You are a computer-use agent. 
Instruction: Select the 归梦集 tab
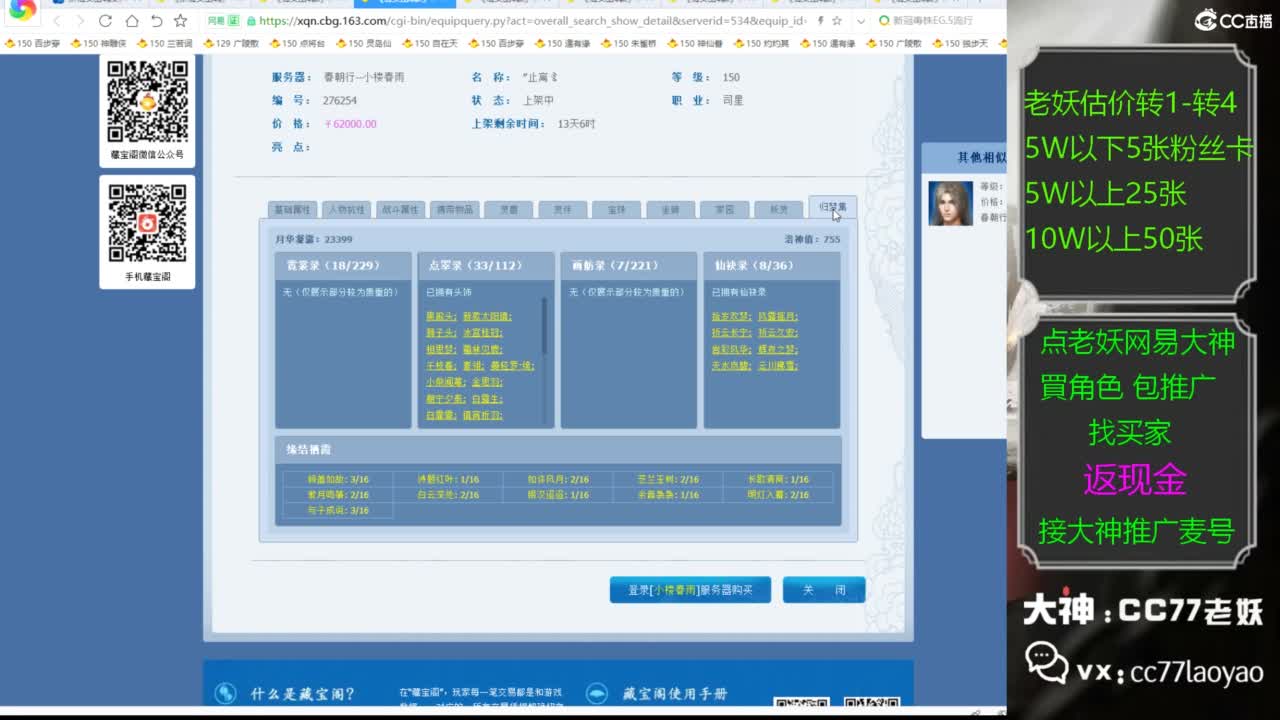pyautogui.click(x=832, y=207)
